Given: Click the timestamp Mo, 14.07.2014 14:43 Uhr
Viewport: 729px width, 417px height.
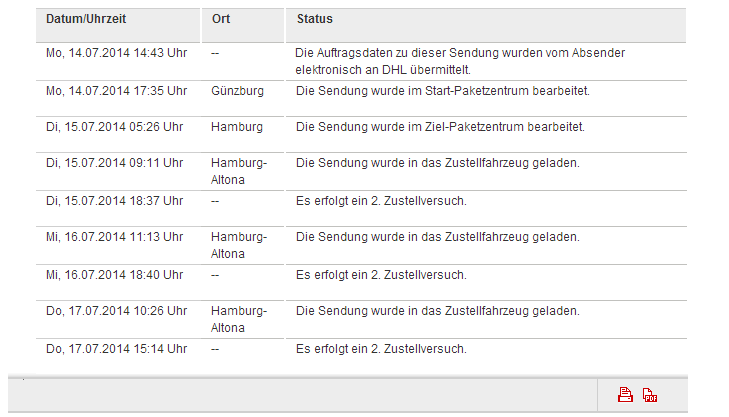Looking at the screenshot, I should coord(116,52).
